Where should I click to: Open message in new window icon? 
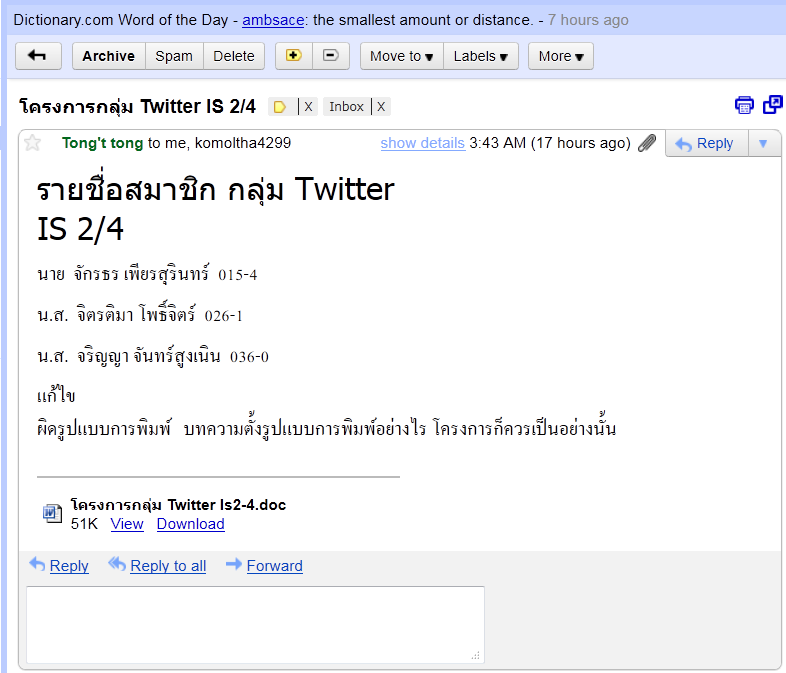click(772, 105)
